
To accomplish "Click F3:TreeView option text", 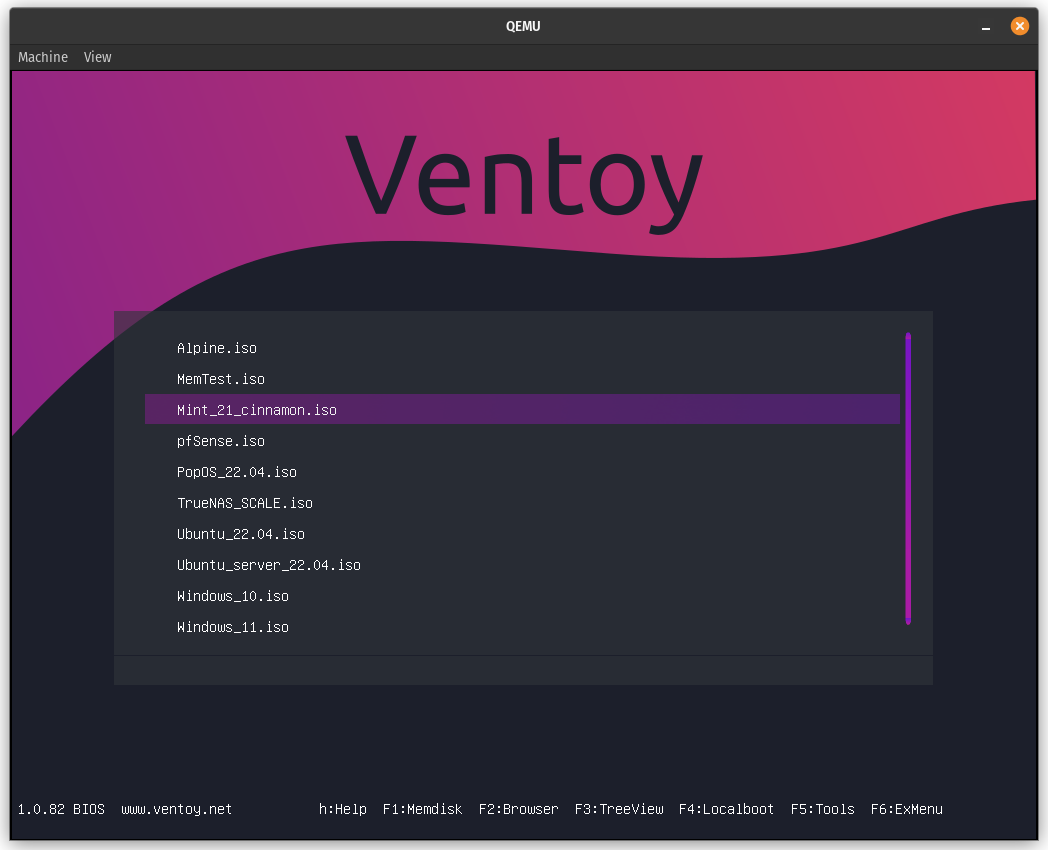I will [x=619, y=809].
